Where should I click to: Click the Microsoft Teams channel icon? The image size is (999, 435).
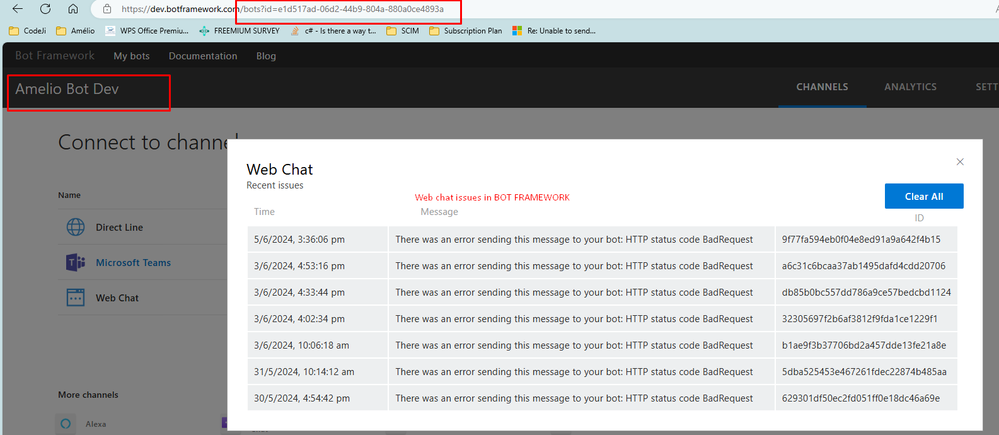pyautogui.click(x=76, y=262)
